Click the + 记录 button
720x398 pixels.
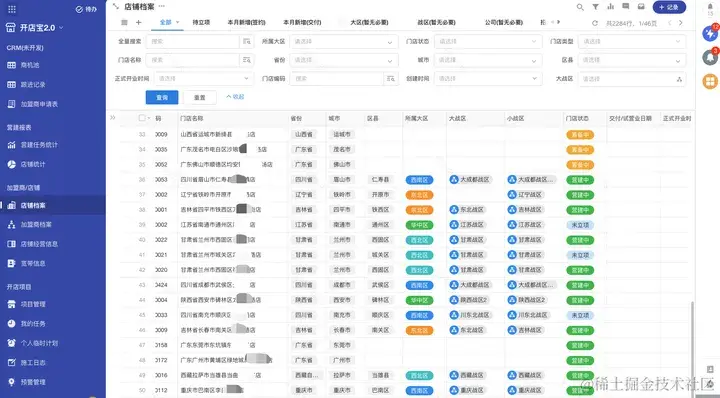pyautogui.click(x=669, y=7)
